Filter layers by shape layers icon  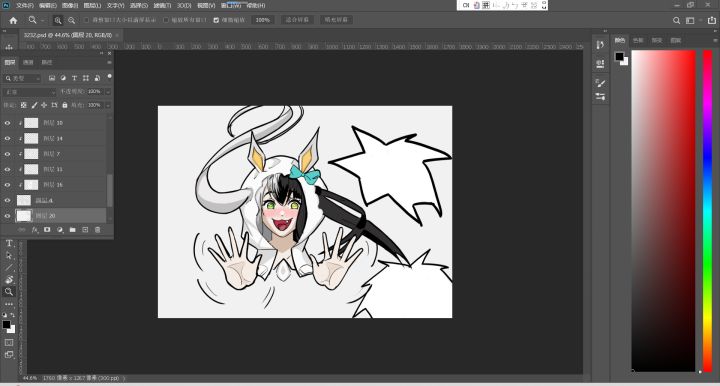(86, 78)
